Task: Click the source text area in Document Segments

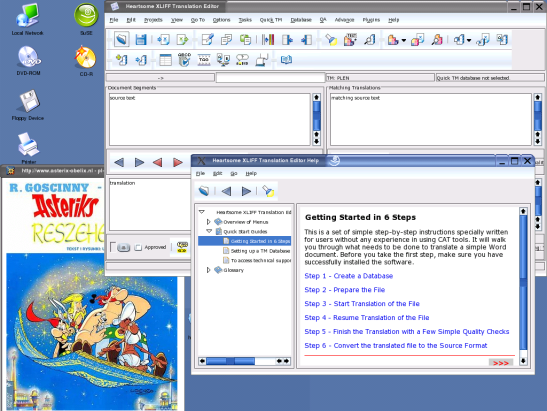Action: coord(210,119)
